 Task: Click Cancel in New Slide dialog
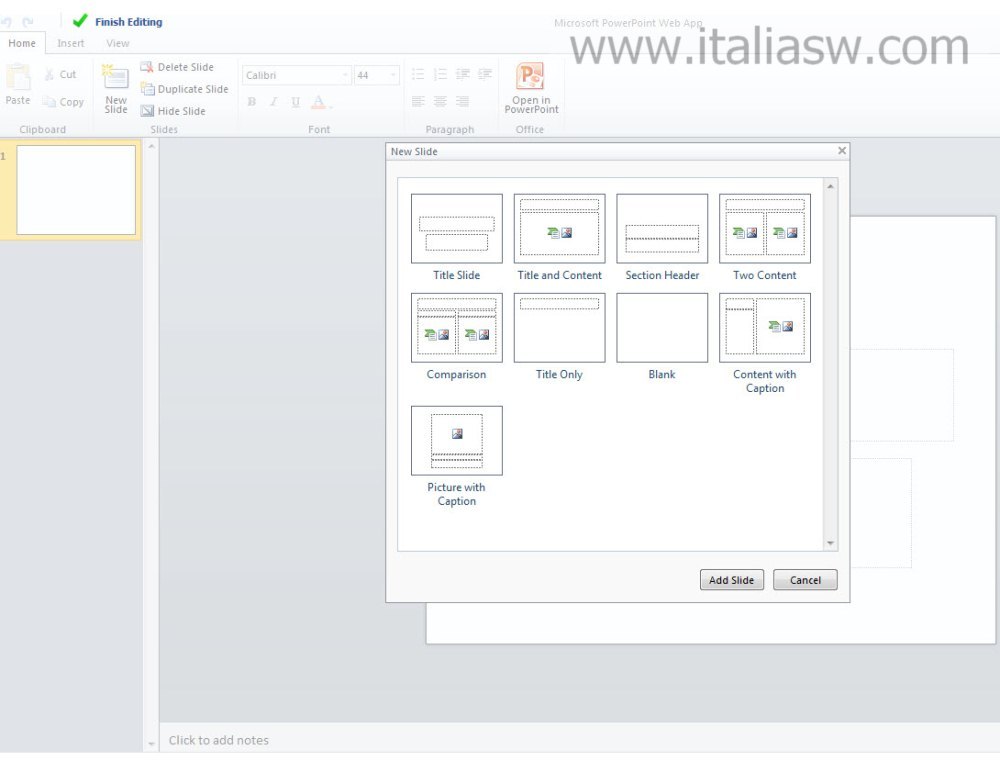pos(805,580)
